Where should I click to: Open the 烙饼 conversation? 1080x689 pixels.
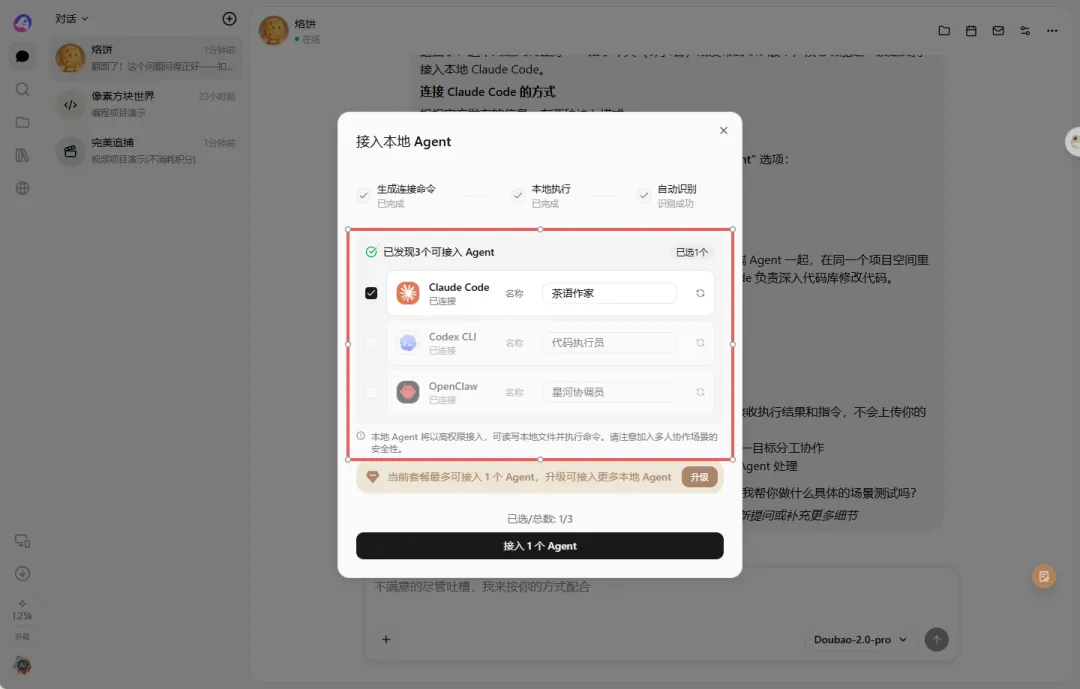point(146,58)
